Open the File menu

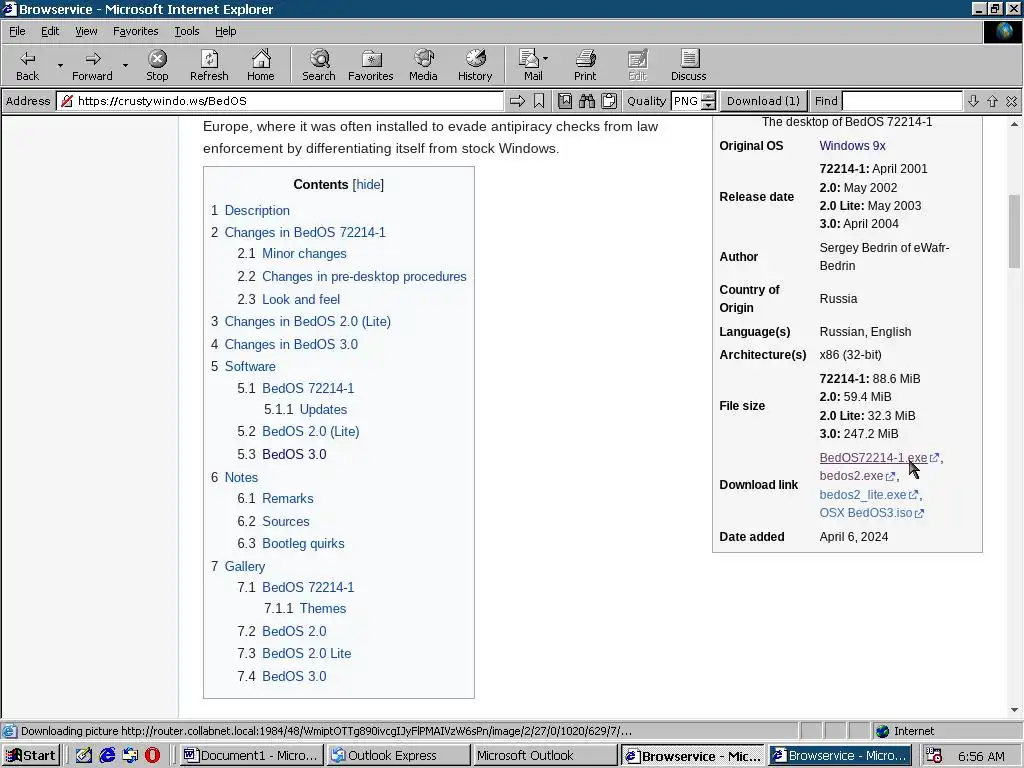[17, 31]
